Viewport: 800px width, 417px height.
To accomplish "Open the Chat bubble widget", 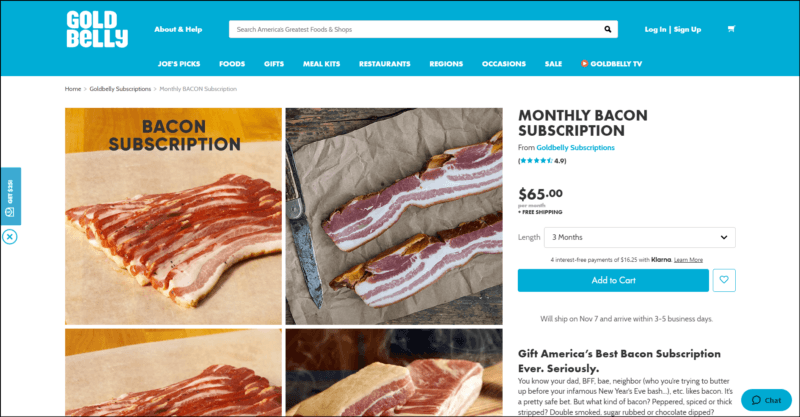I will pyautogui.click(x=766, y=400).
